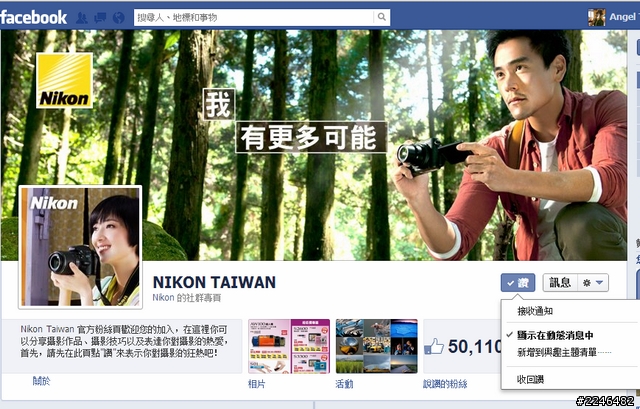This screenshot has width=640, height=409.
Task: Click the gear icon next to 訊息
Action: [587, 282]
